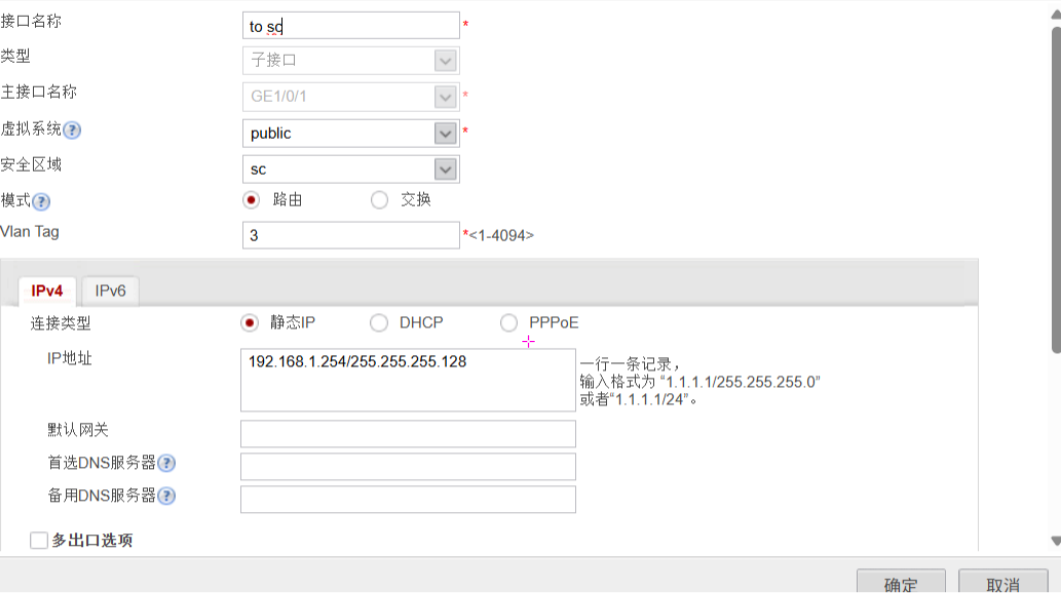The width and height of the screenshot is (1061, 593).
Task: Click the 接口名称 input field
Action: 351,26
